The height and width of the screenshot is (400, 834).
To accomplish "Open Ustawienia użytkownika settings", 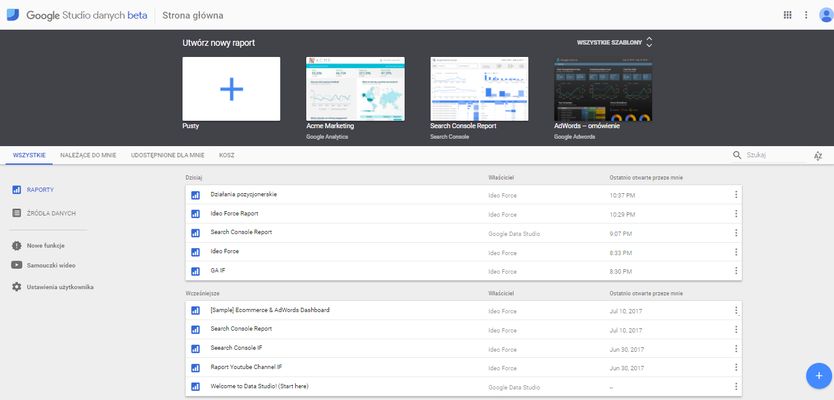I will click(x=60, y=287).
